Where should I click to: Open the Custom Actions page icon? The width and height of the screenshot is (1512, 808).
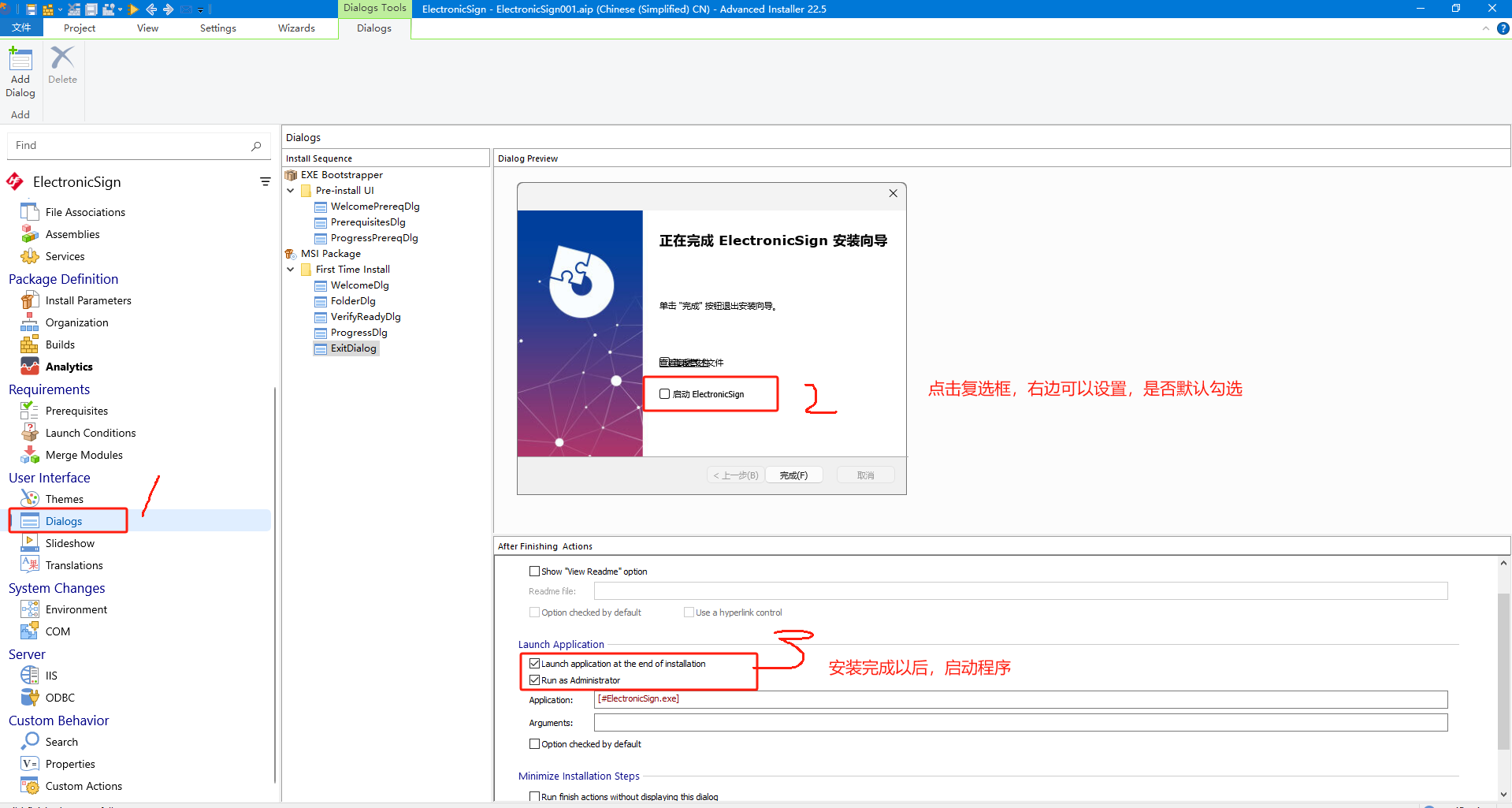[30, 786]
